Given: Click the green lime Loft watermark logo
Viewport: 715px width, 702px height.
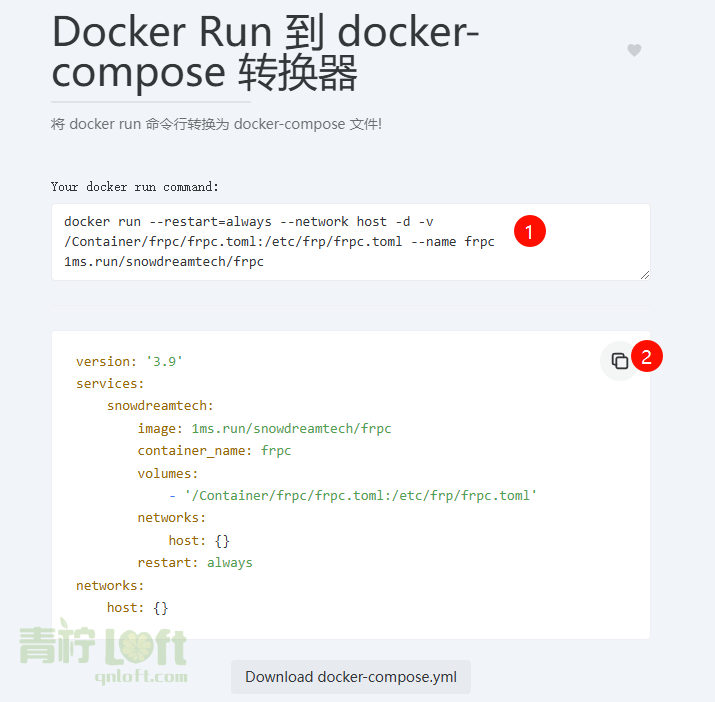Looking at the screenshot, I should pos(104,644).
